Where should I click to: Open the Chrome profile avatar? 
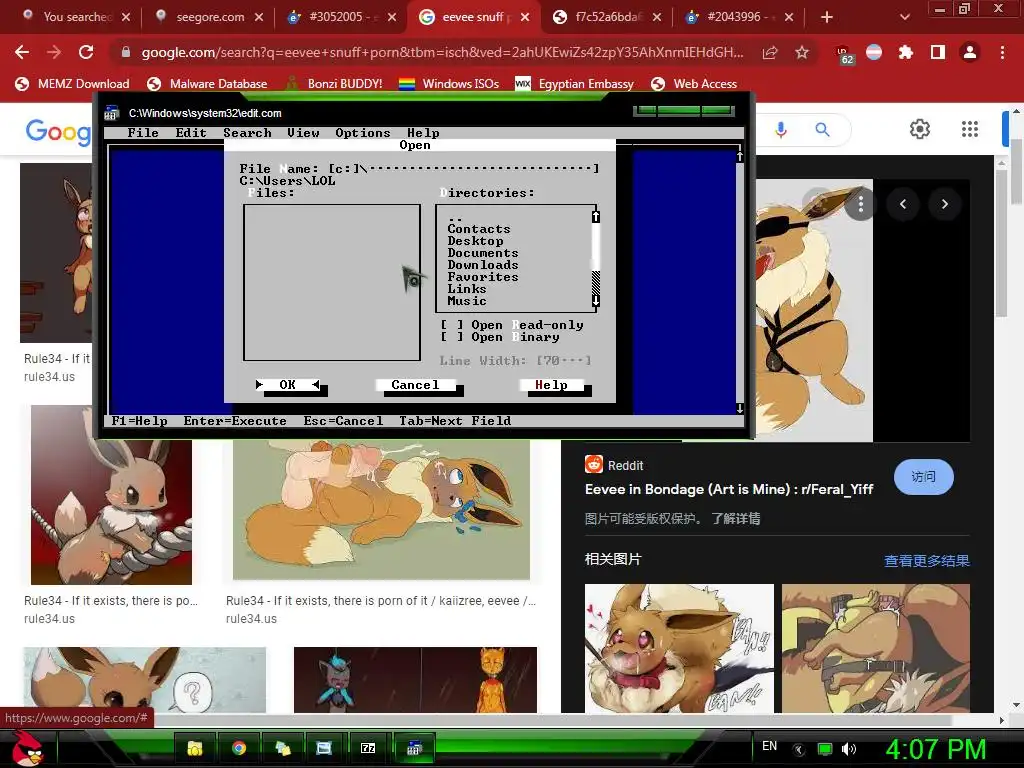970,52
